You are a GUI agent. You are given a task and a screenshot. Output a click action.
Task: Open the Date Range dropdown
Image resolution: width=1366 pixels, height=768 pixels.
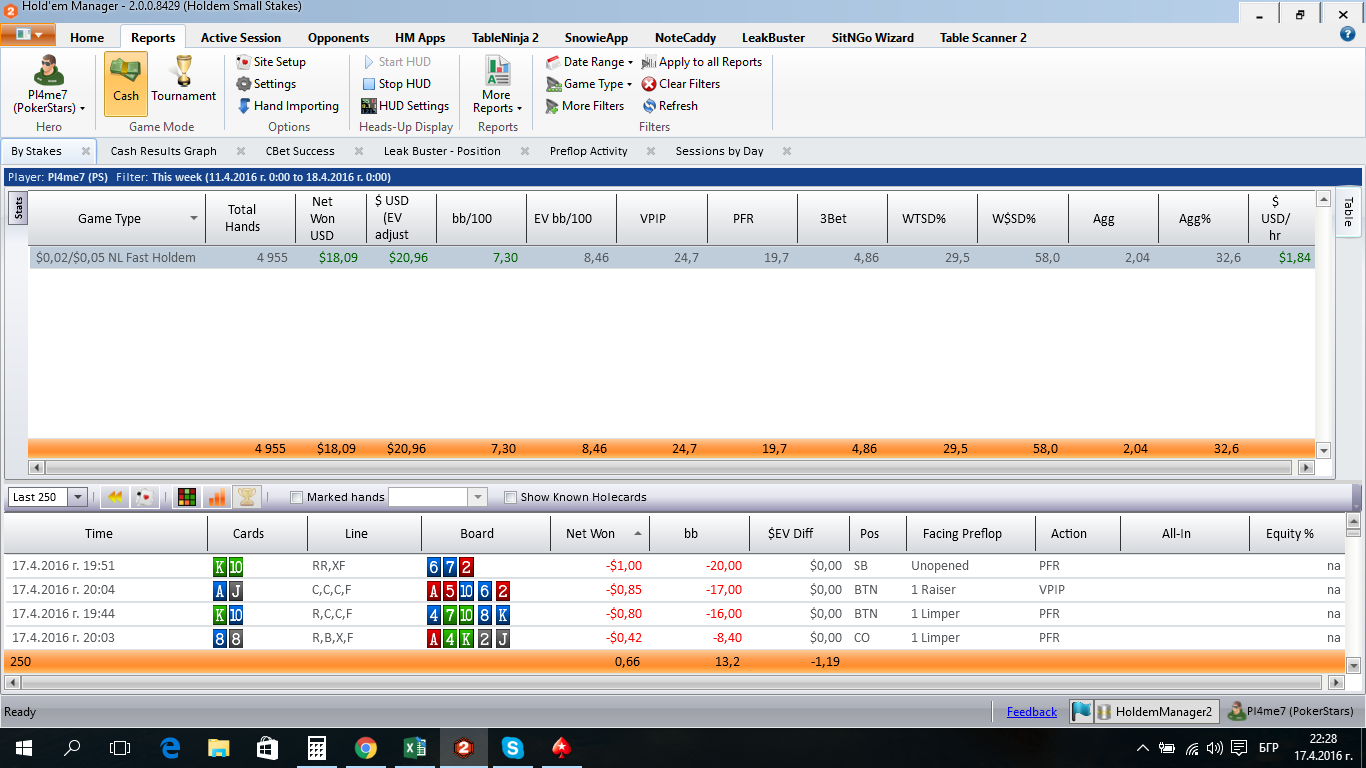590,62
